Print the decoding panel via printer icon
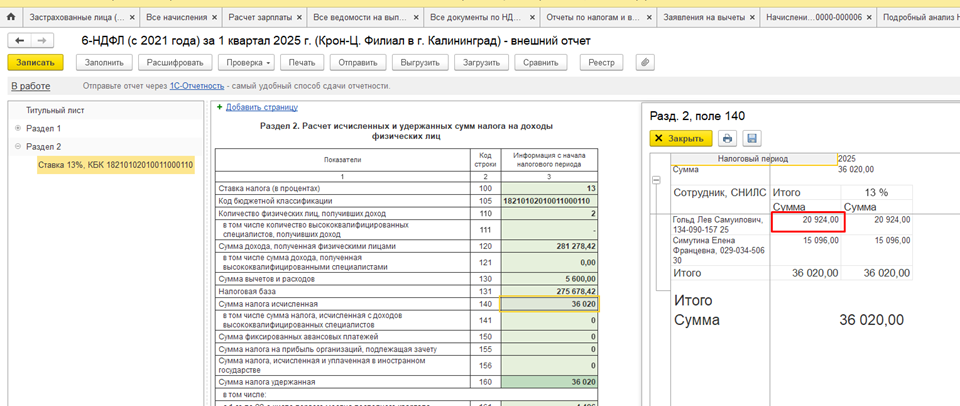The height and width of the screenshot is (406, 960). point(728,138)
